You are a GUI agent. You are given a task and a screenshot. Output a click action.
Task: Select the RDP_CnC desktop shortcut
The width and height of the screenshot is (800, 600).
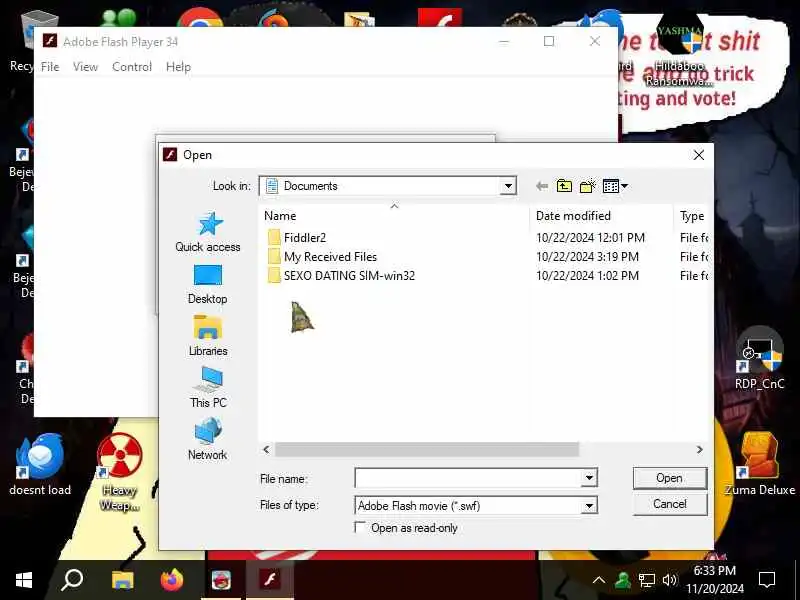point(759,359)
